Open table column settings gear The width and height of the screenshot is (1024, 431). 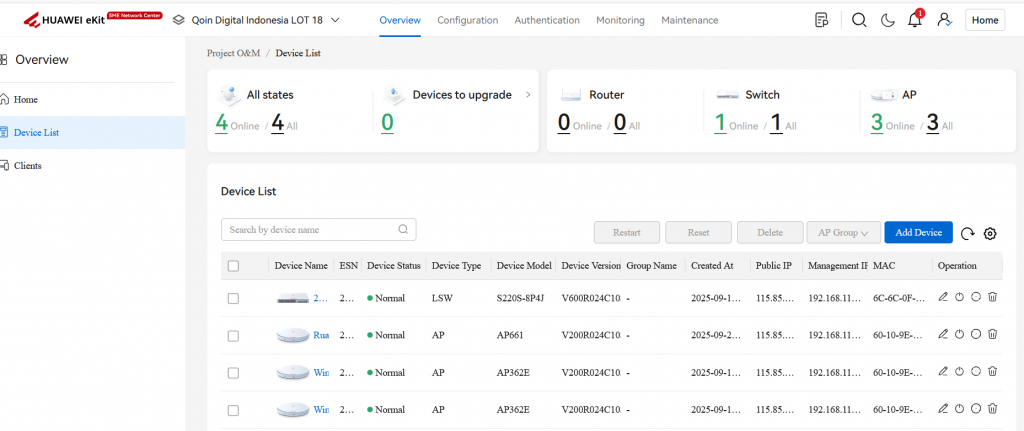click(x=990, y=233)
